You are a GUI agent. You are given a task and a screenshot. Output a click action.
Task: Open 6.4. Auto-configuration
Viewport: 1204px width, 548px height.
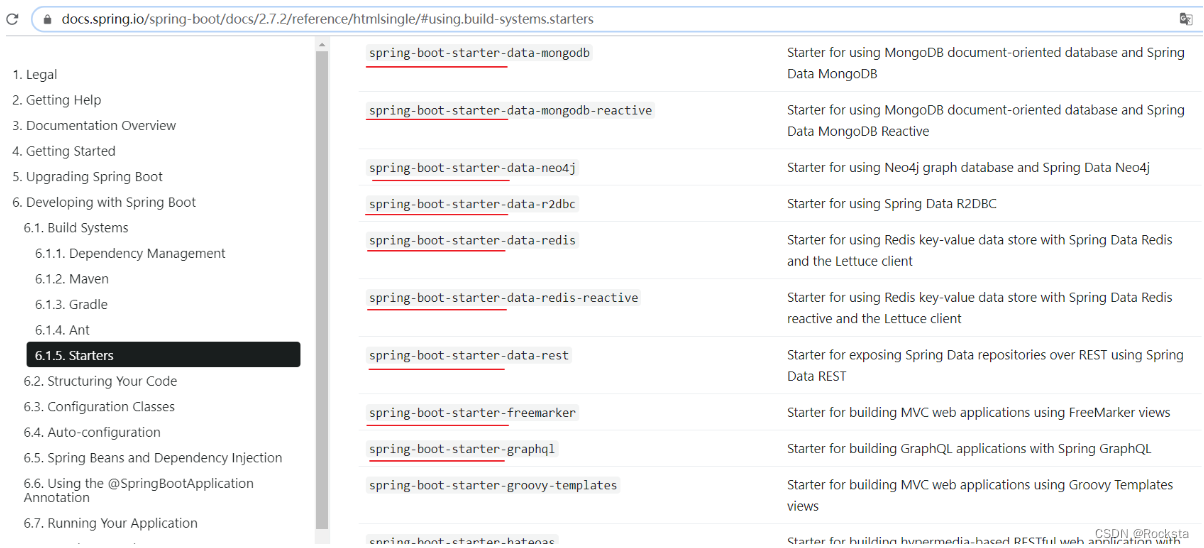[x=92, y=432]
